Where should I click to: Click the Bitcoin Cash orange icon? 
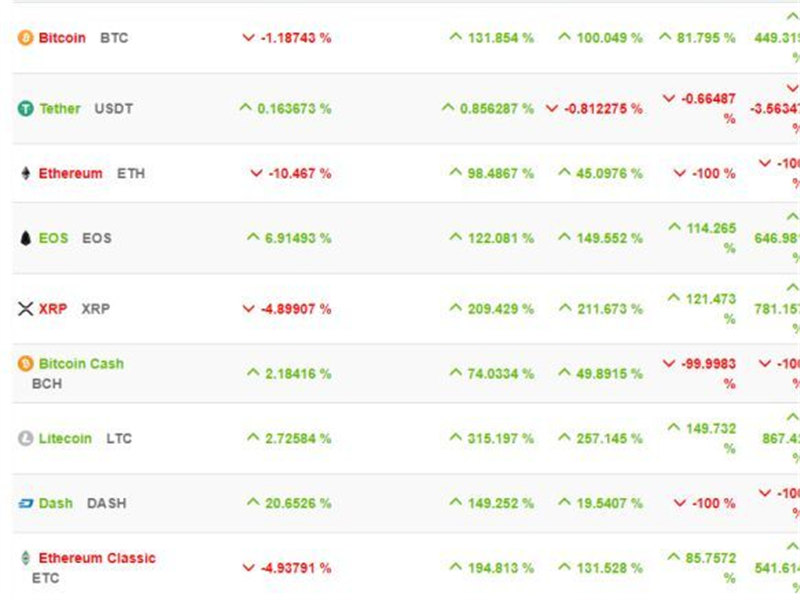click(26, 364)
